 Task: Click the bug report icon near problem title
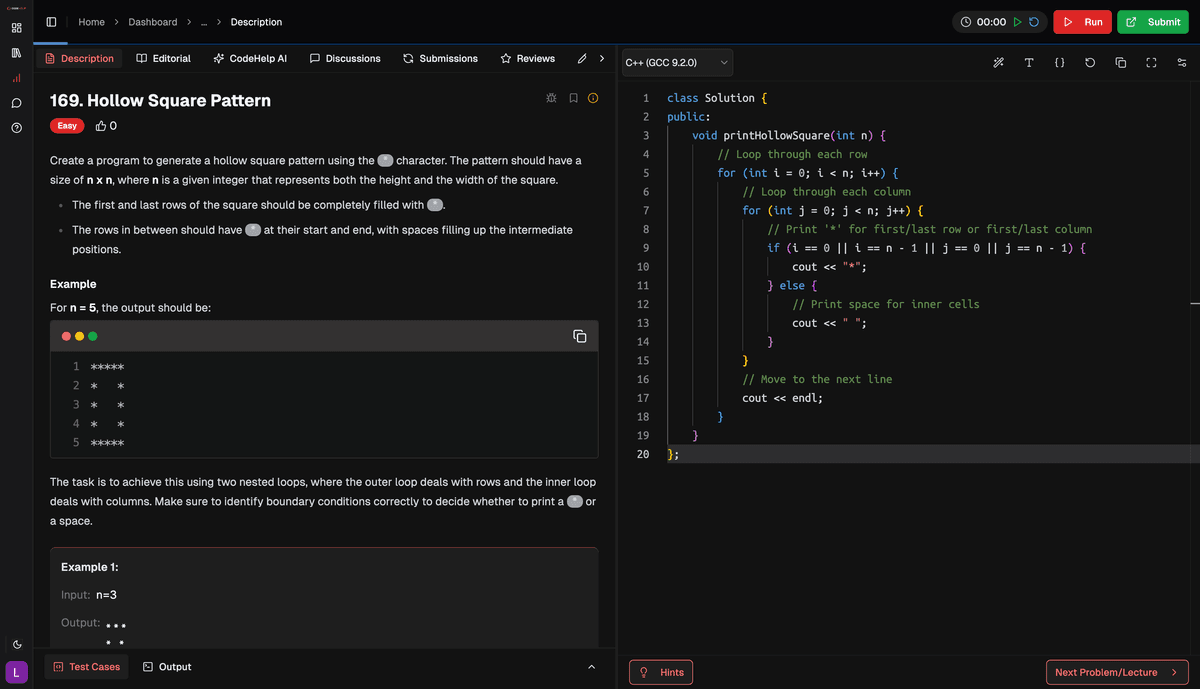point(551,98)
